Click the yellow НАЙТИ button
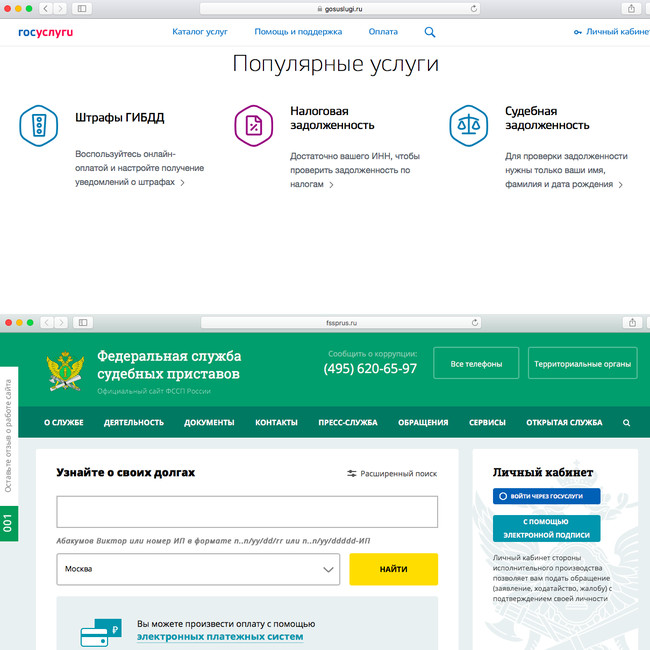Screen dimensions: 650x650 [x=393, y=569]
